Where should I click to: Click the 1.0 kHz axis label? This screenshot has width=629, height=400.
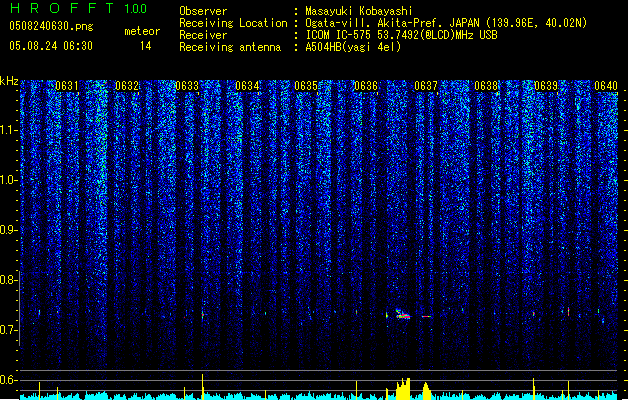(8, 180)
